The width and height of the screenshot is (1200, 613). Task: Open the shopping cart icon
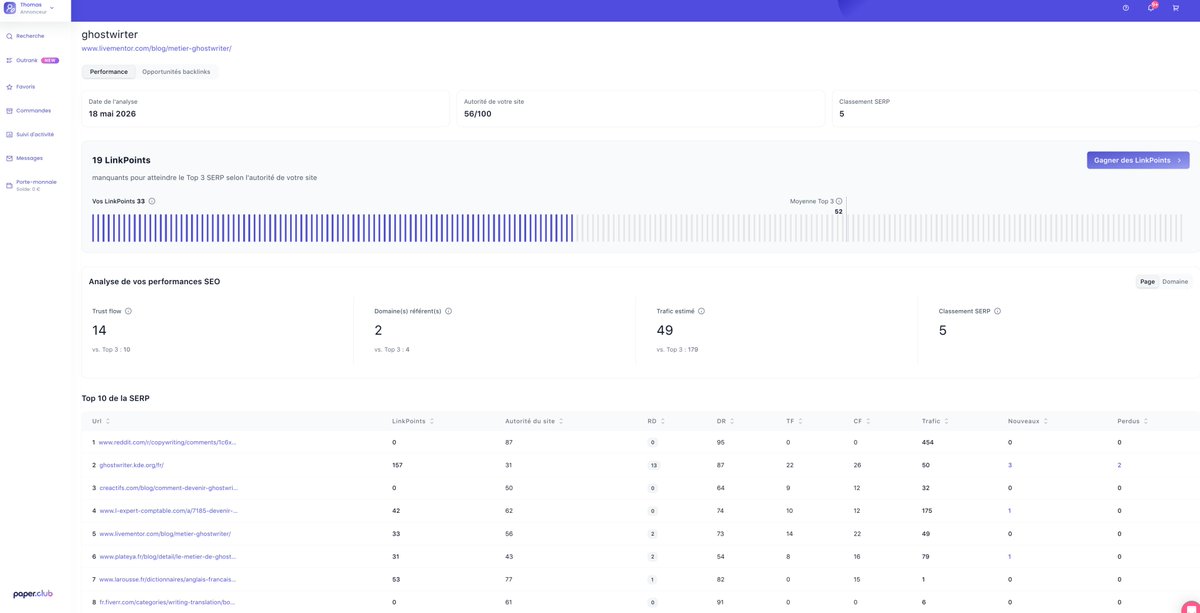click(x=1176, y=8)
